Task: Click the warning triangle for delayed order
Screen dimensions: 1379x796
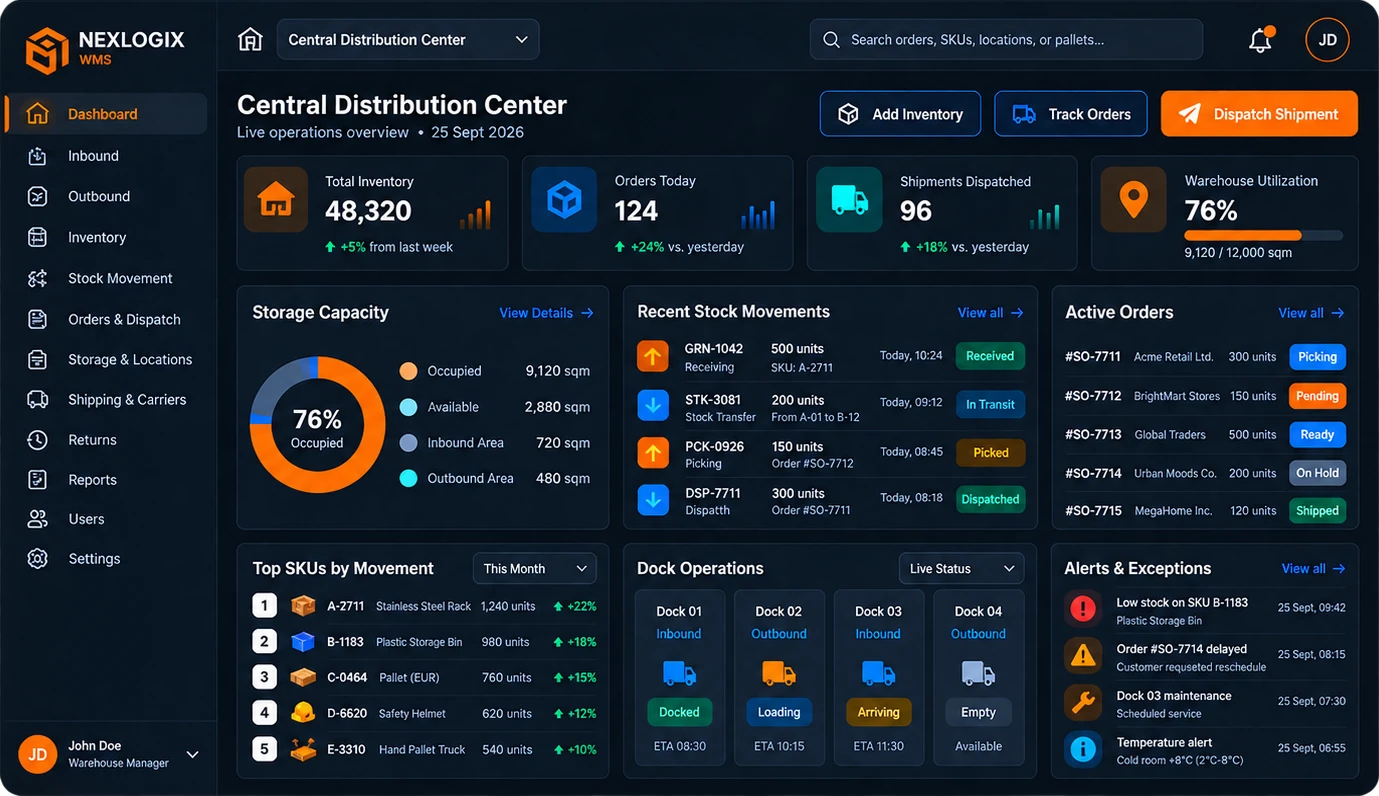Action: pyautogui.click(x=1083, y=655)
